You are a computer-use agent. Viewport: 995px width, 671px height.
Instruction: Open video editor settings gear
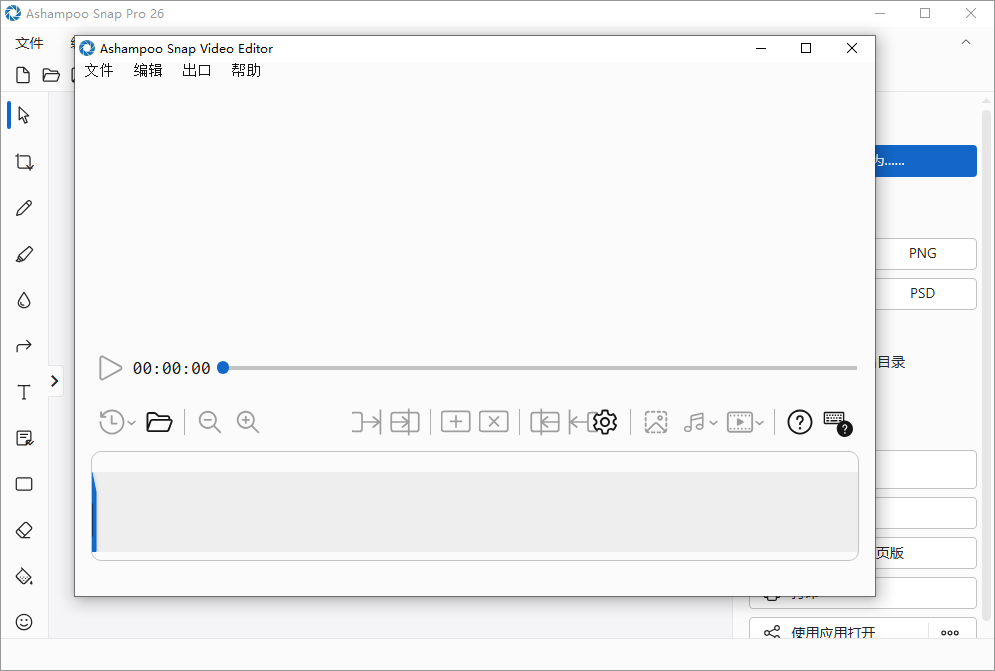point(605,422)
